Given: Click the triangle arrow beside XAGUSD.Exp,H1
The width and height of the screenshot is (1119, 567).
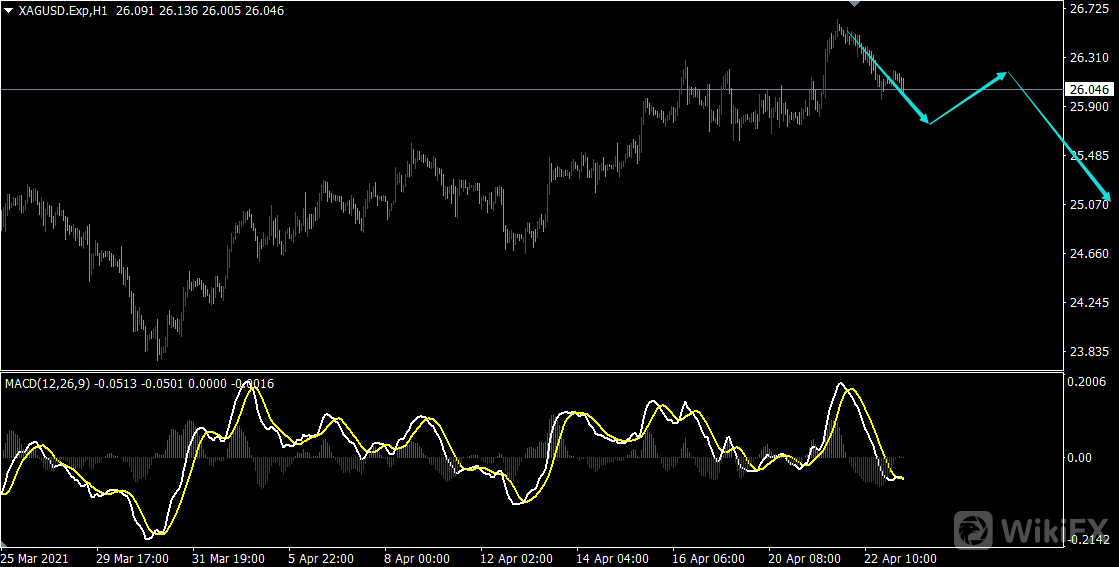Looking at the screenshot, I should [x=9, y=10].
